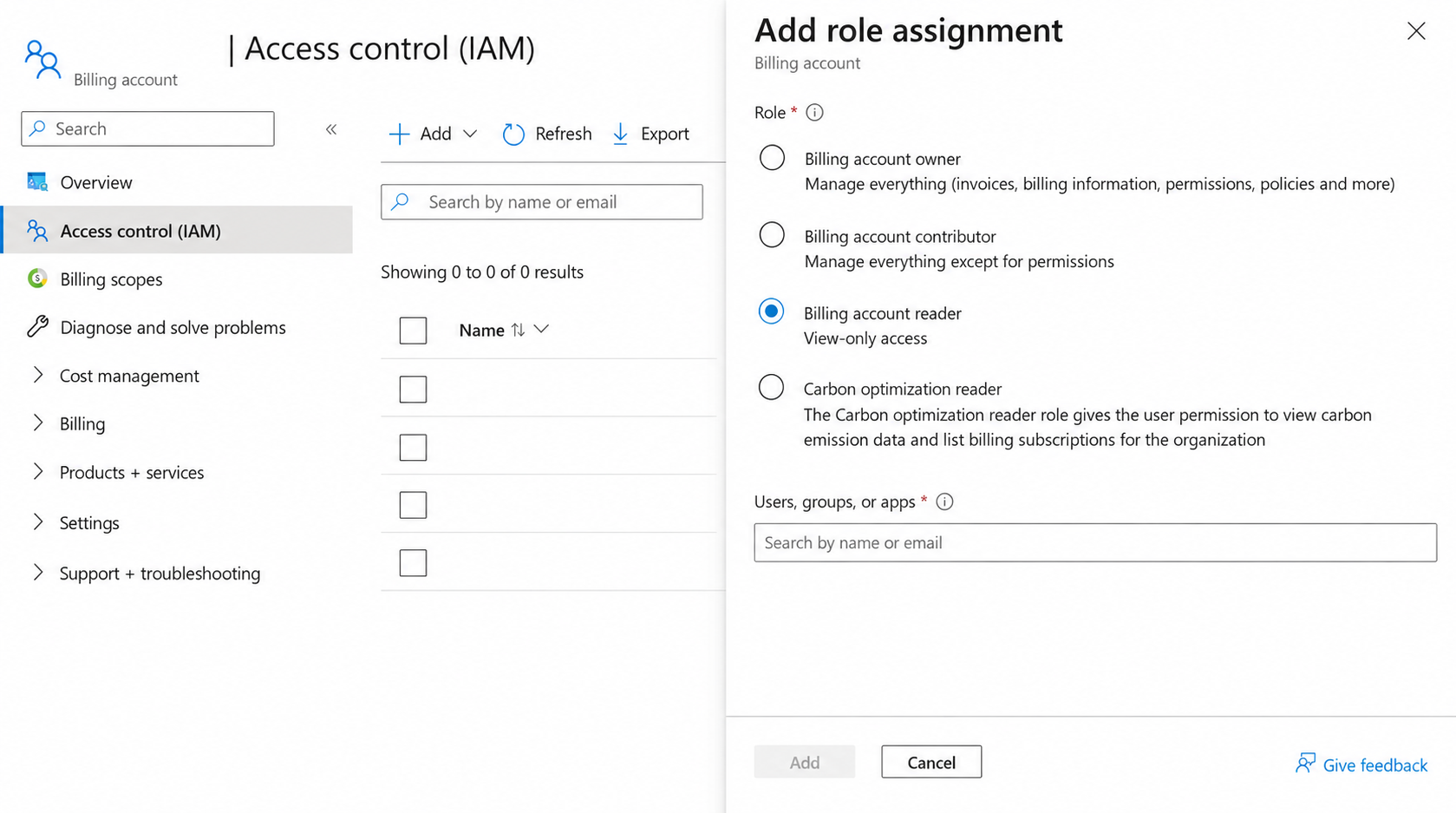This screenshot has width=1456, height=813.
Task: Click the Billing account people icon in header
Action: (42, 60)
